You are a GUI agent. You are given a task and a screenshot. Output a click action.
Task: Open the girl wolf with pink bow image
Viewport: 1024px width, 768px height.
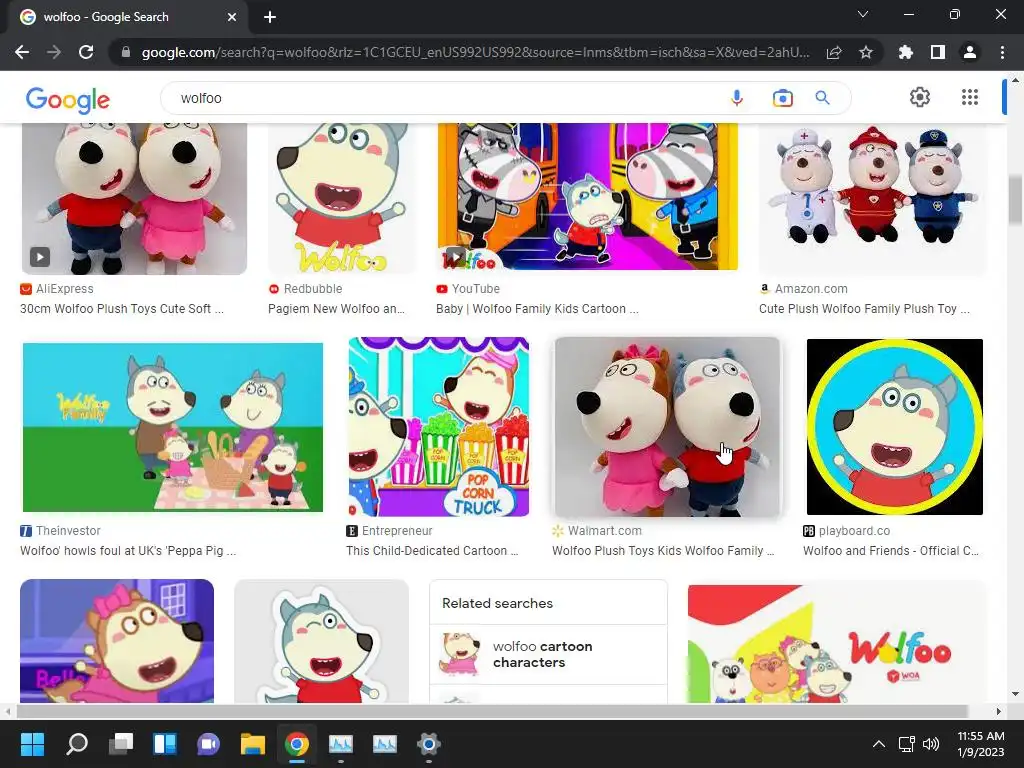[x=117, y=641]
